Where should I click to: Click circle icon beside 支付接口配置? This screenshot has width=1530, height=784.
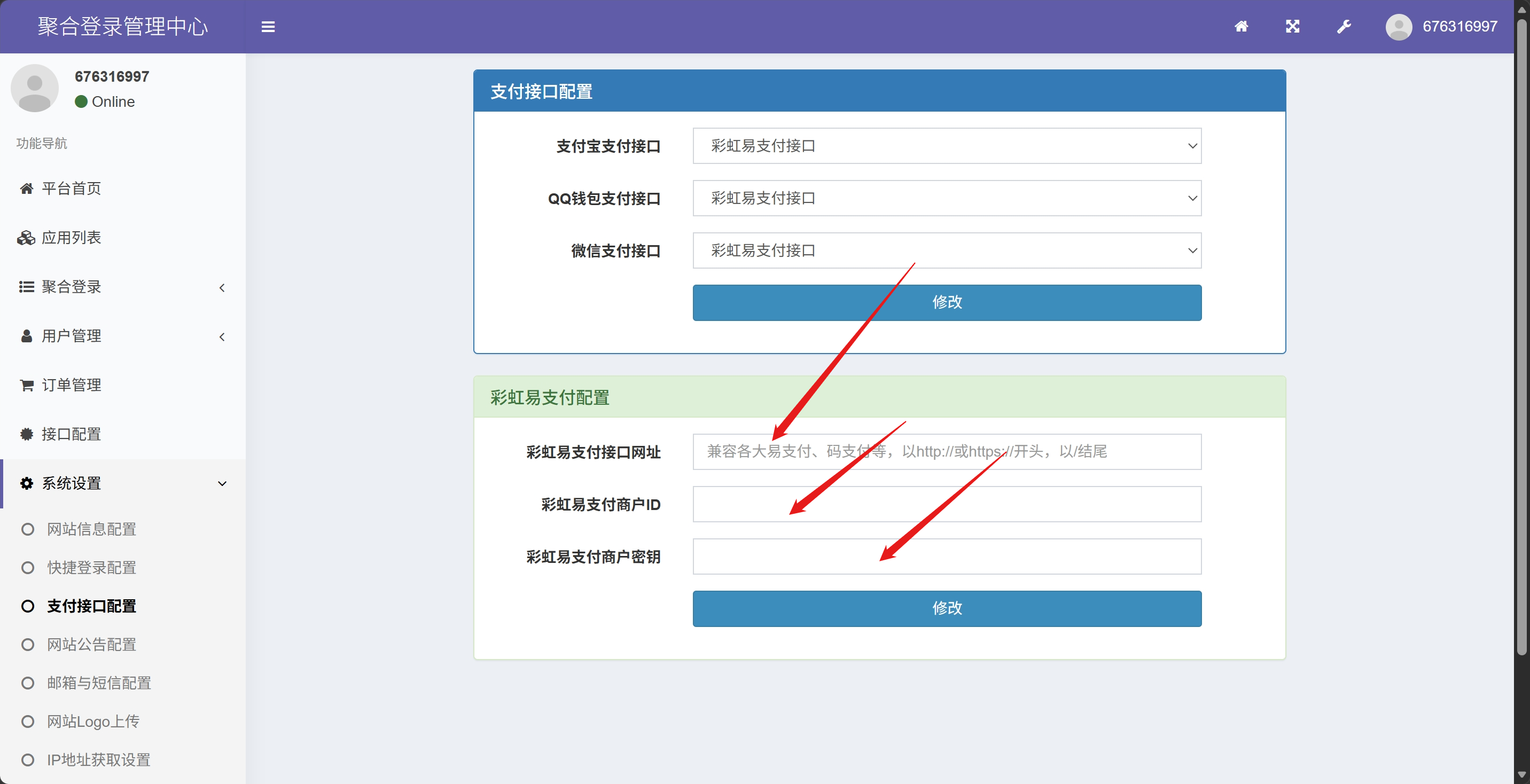(28, 606)
